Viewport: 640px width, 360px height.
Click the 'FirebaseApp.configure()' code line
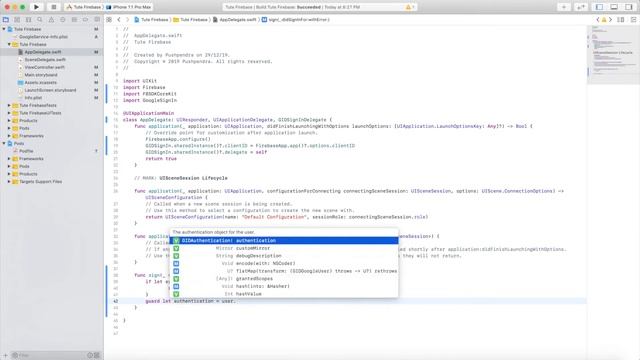click(x=178, y=139)
